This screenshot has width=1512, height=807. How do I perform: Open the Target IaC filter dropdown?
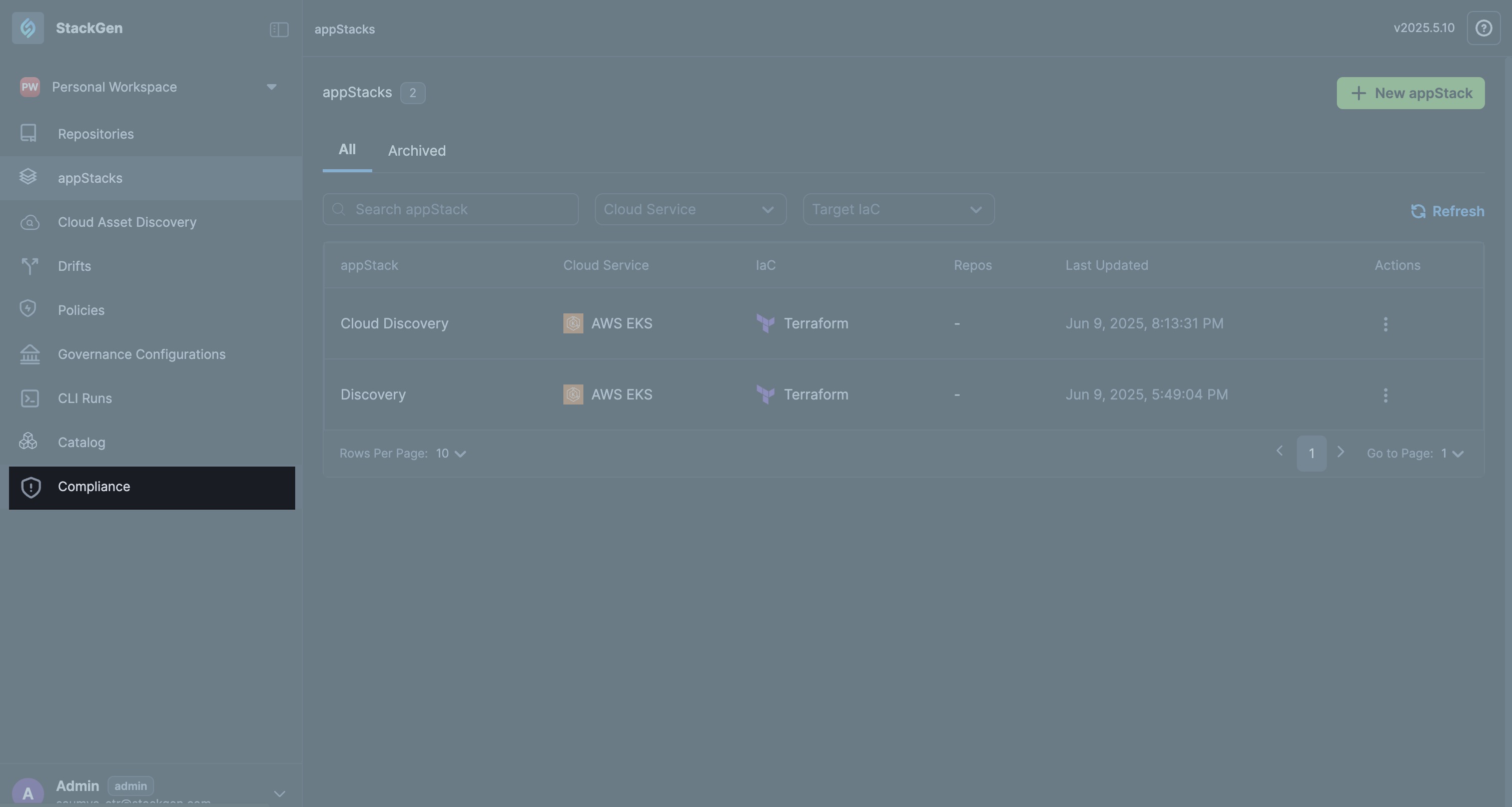point(899,209)
